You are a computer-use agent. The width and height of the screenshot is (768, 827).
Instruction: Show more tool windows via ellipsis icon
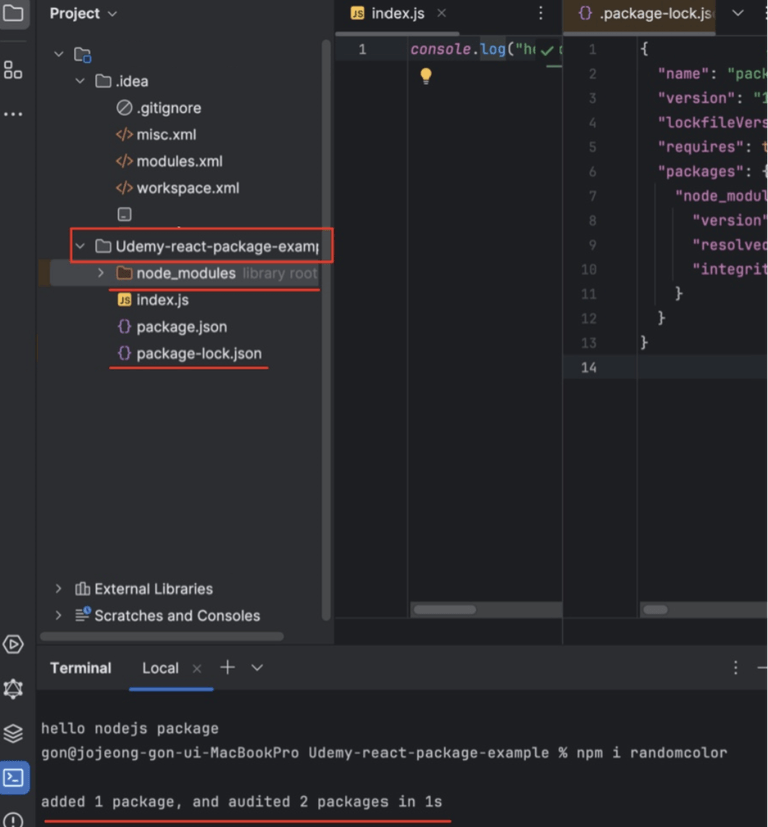pyautogui.click(x=13, y=114)
